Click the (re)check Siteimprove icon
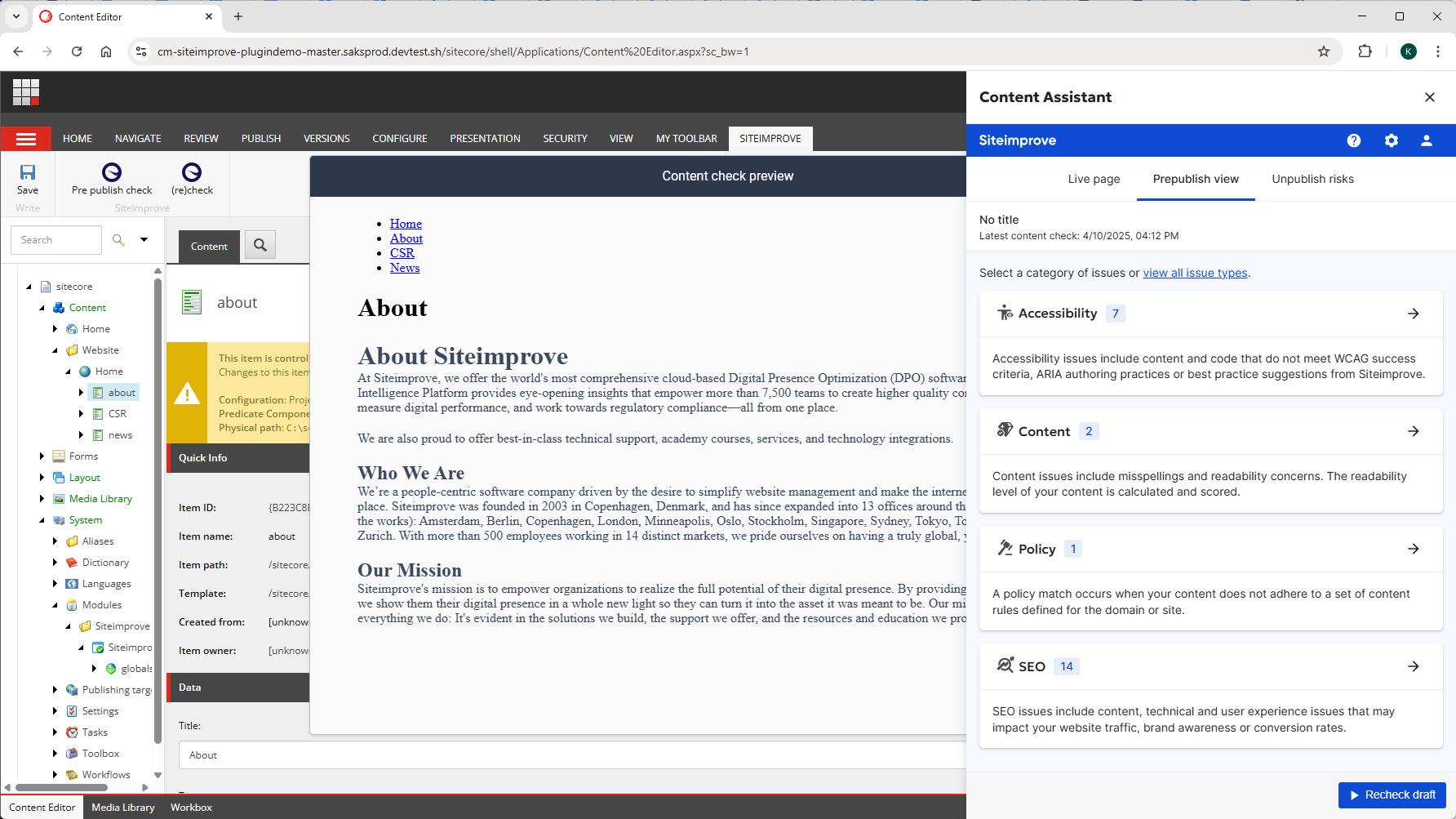Screen dimensions: 1456x819 (192, 179)
